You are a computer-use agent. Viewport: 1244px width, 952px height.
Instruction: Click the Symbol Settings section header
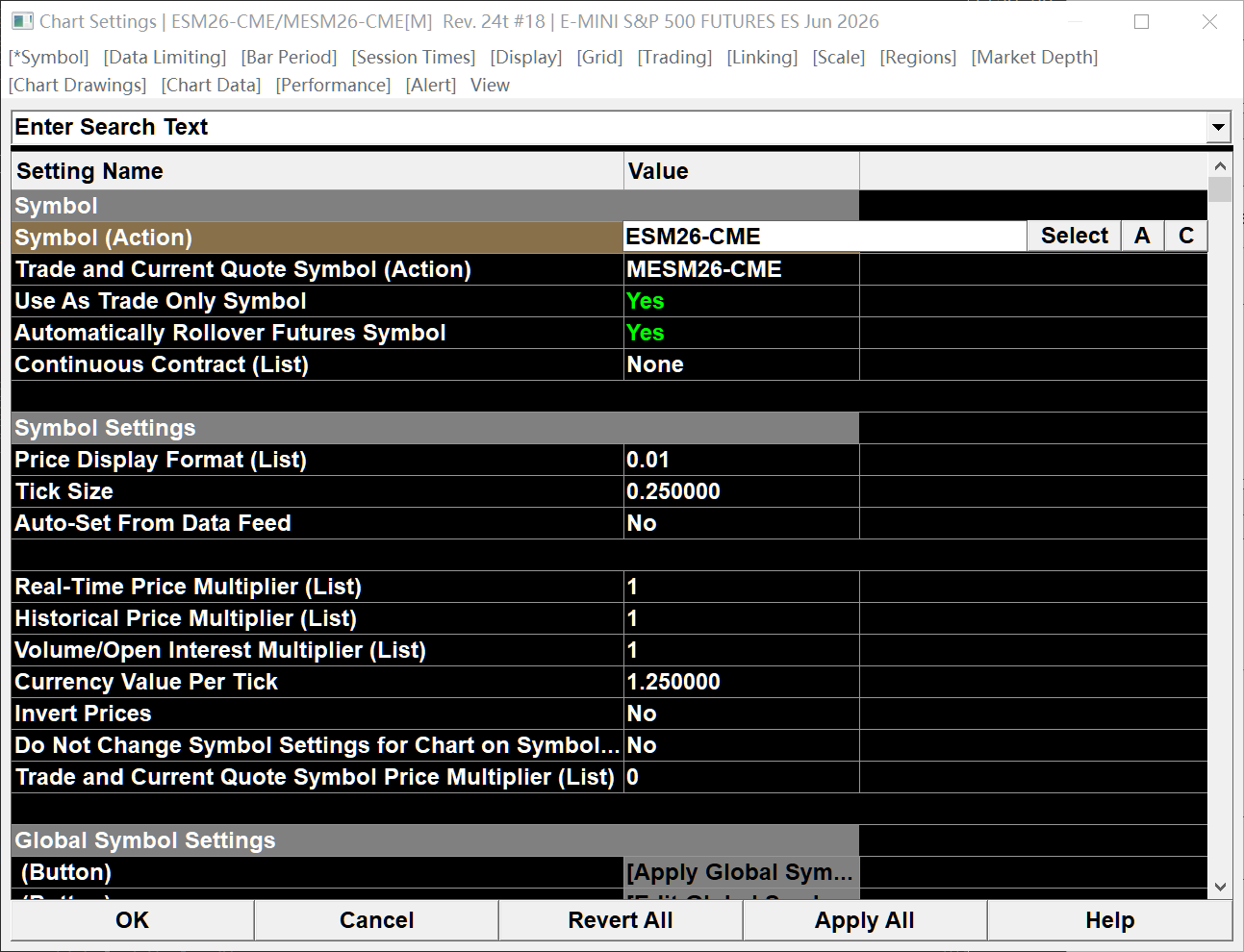click(435, 428)
